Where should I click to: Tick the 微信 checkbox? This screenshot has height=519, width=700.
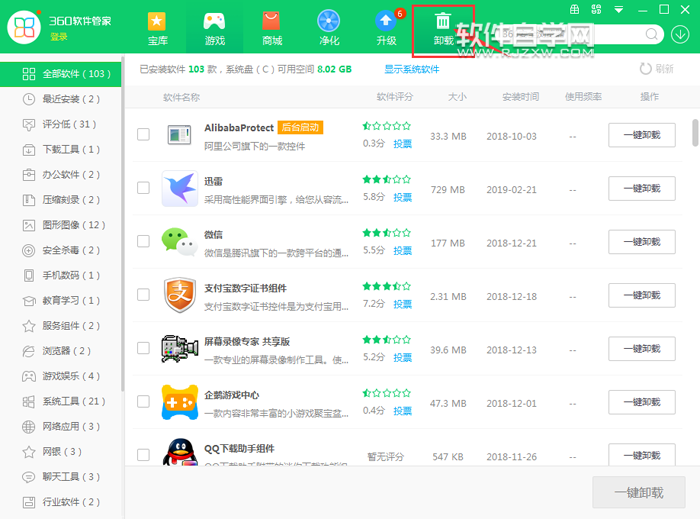click(x=143, y=241)
